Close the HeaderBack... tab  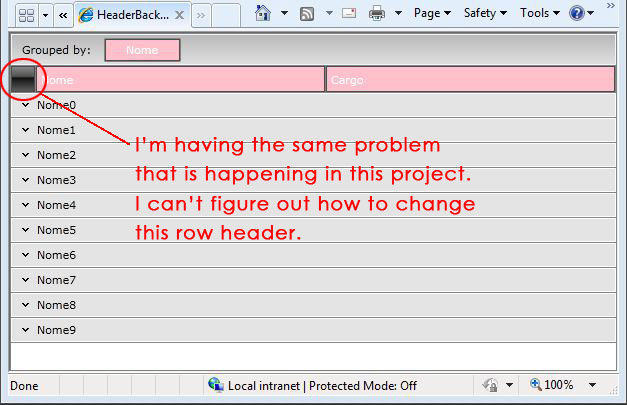[x=180, y=15]
